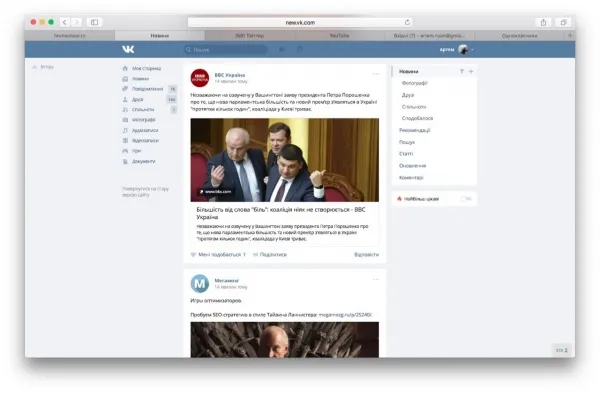Reload the page in address bar

pyautogui.click(x=408, y=22)
